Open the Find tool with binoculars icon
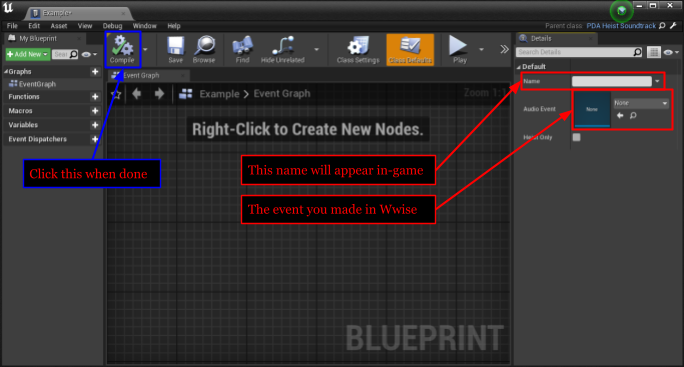The height and width of the screenshot is (367, 684). click(243, 49)
